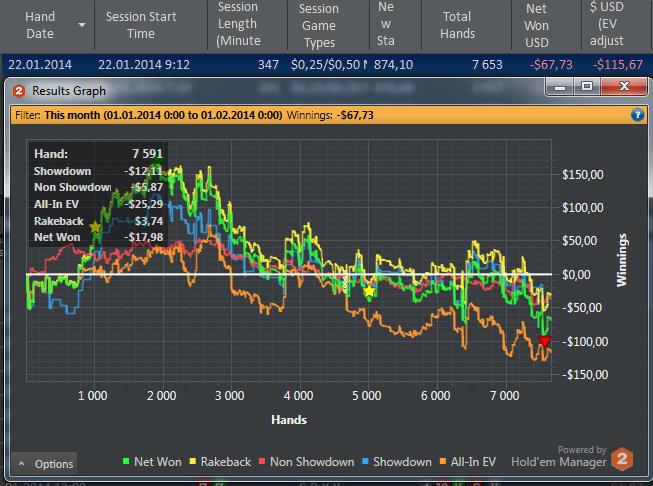Maximize the Results Graph window

pos(587,86)
